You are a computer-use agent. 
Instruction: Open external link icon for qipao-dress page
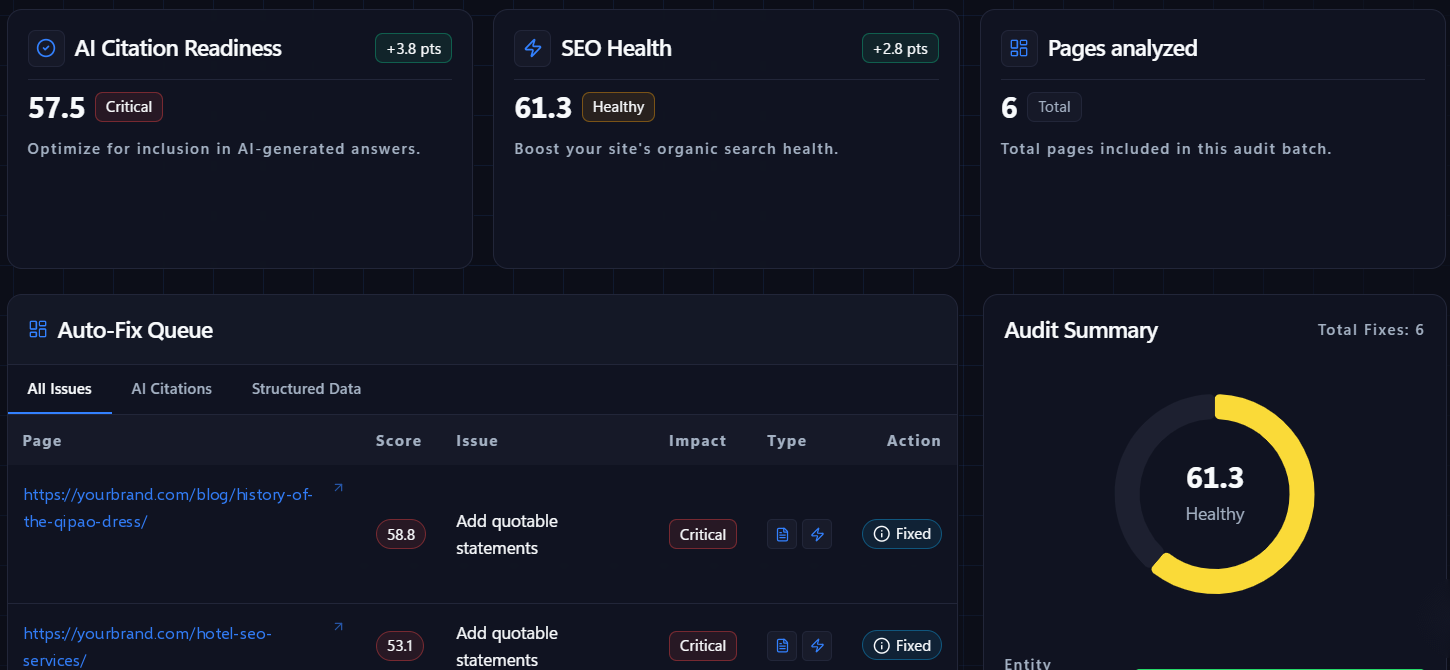[x=338, y=488]
